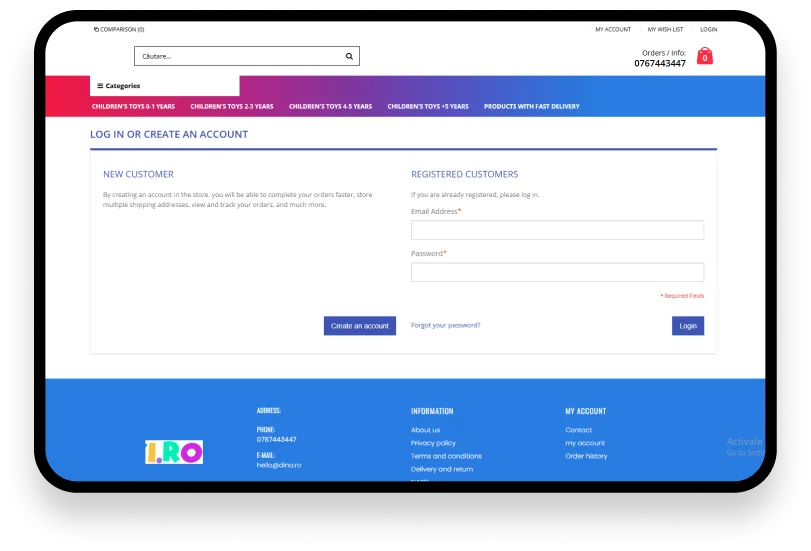811x551 pixels.
Task: Open My Wish List link
Action: [x=665, y=29]
